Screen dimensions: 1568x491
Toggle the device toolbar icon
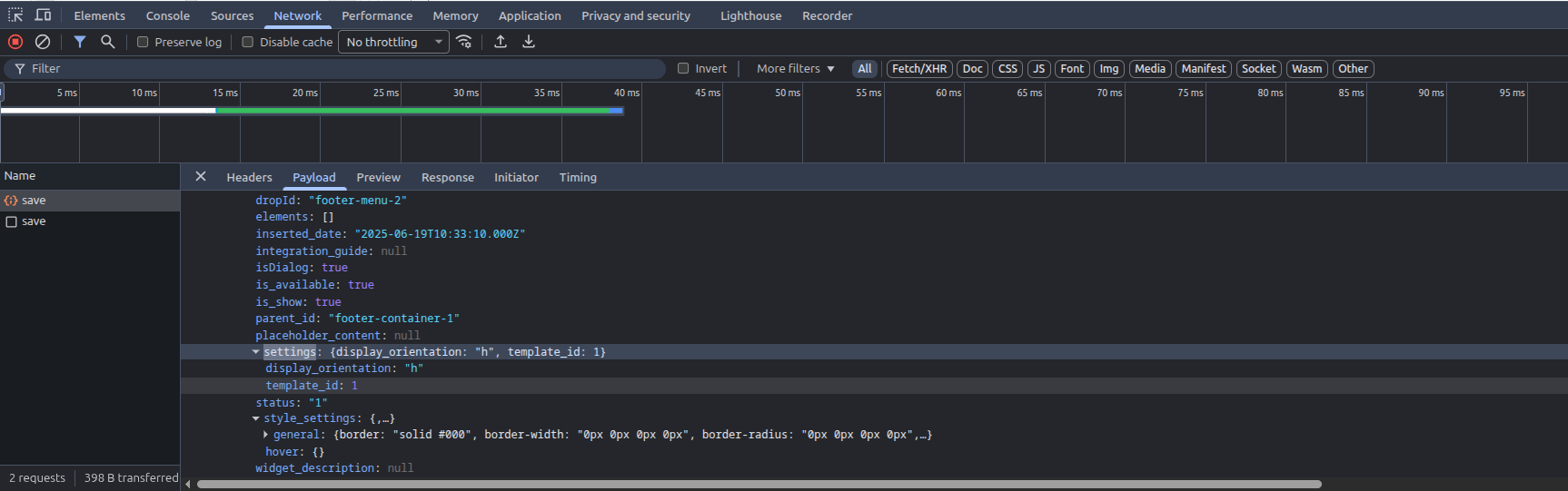(43, 15)
